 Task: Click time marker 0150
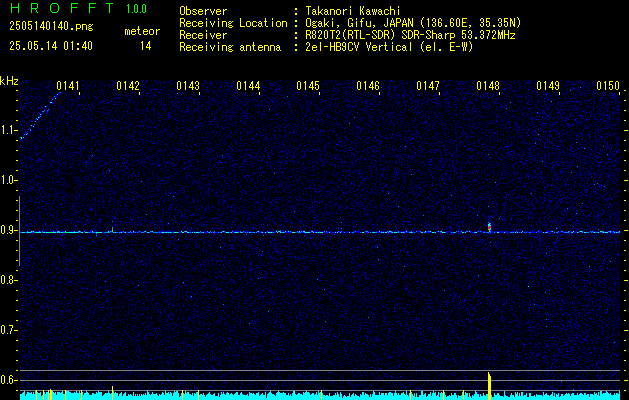coord(608,86)
